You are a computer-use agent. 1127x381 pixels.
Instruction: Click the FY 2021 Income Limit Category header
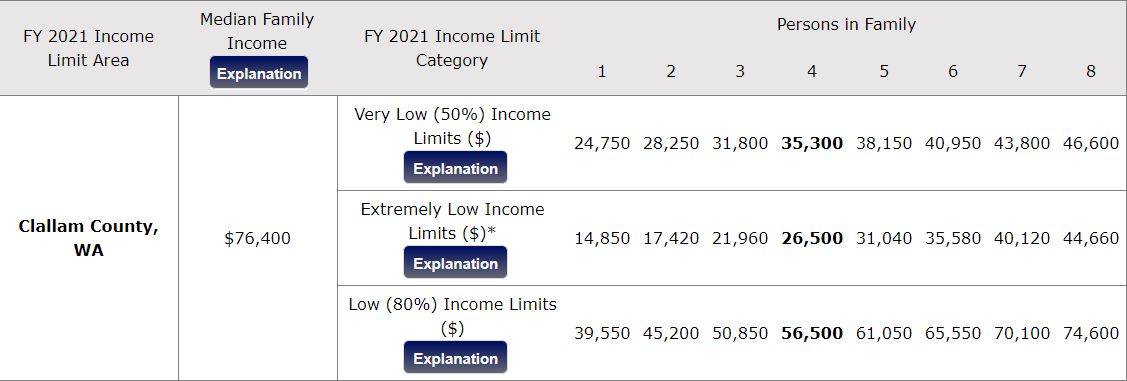tap(452, 48)
